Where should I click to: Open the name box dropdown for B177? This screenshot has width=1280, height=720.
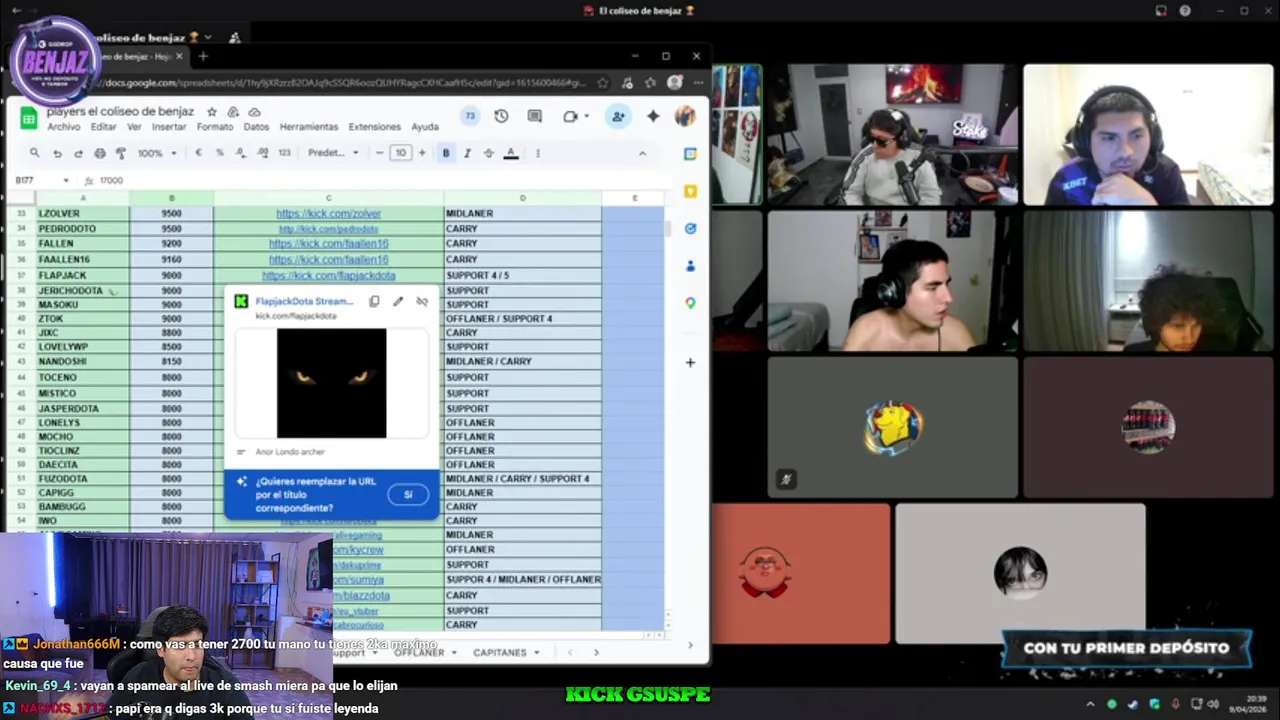[66, 180]
